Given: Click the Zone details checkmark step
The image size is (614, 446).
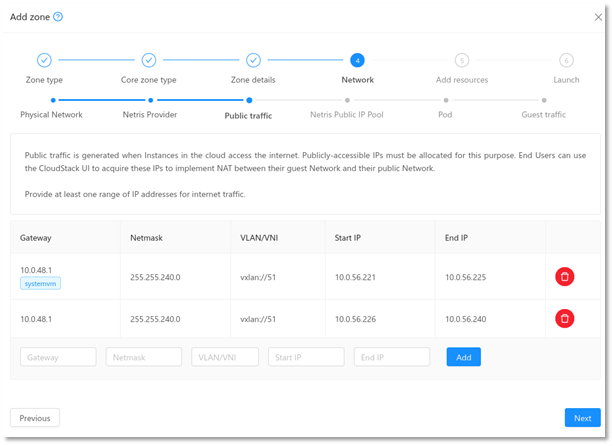Looking at the screenshot, I should (253, 61).
